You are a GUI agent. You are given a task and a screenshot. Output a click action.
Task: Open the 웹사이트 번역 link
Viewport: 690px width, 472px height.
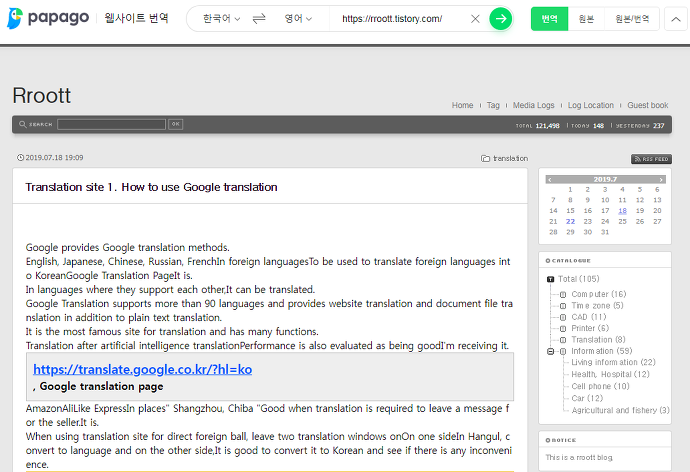point(136,18)
